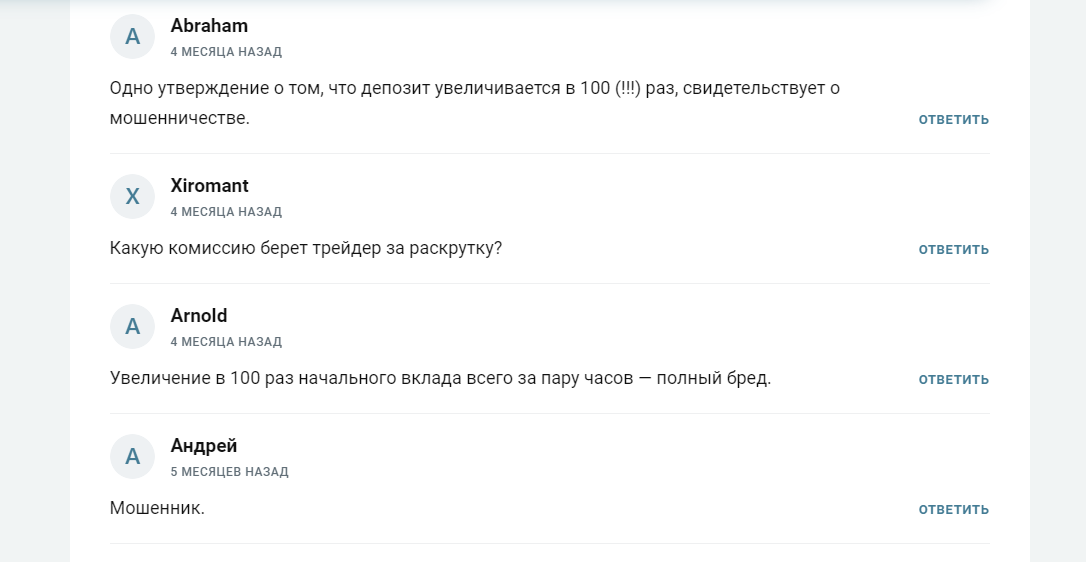Image resolution: width=1086 pixels, height=562 pixels.
Task: Reply to Arnold's comment via ОТВЕТИТЬ
Action: tap(953, 380)
